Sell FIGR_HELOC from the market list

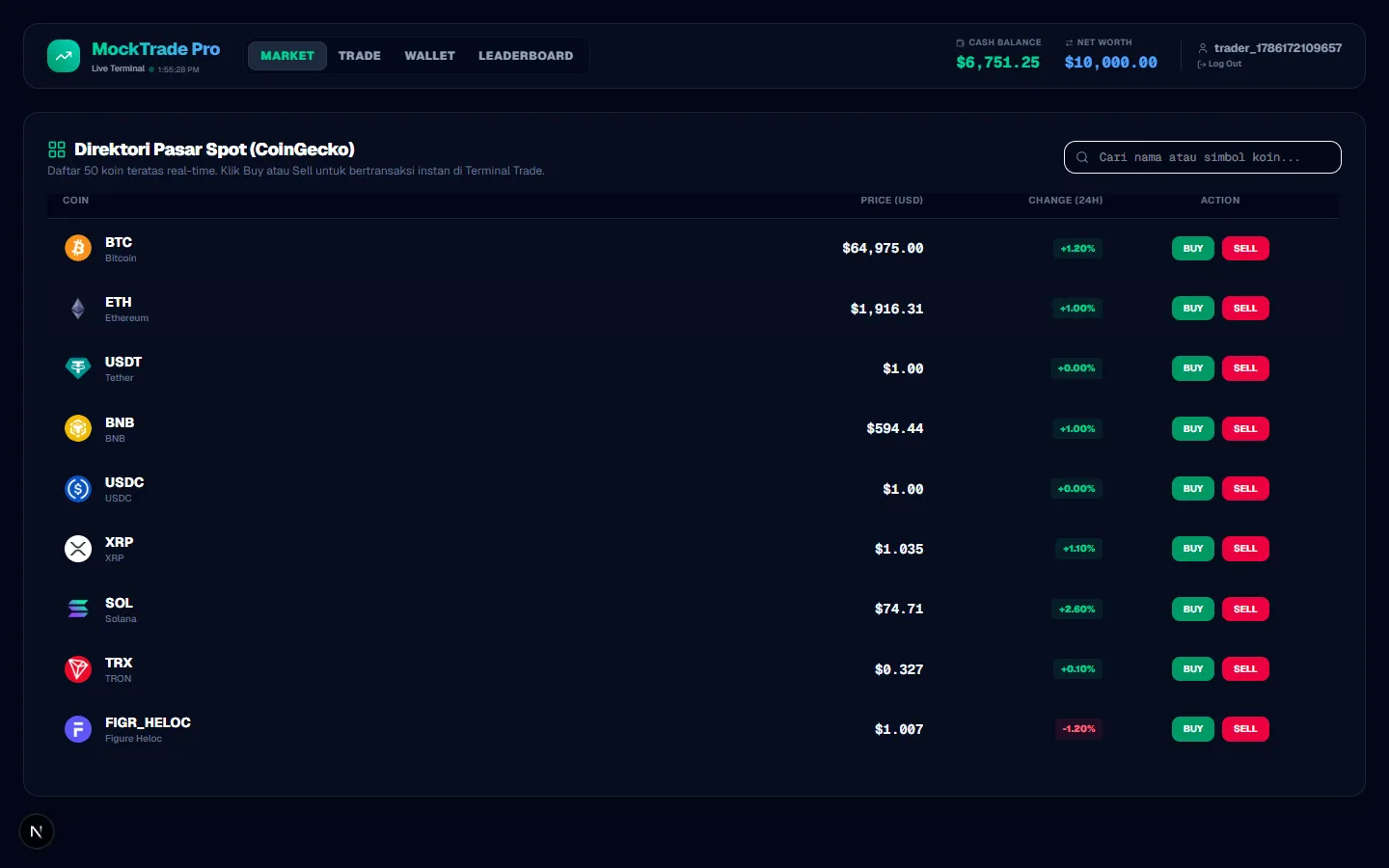click(x=1245, y=729)
